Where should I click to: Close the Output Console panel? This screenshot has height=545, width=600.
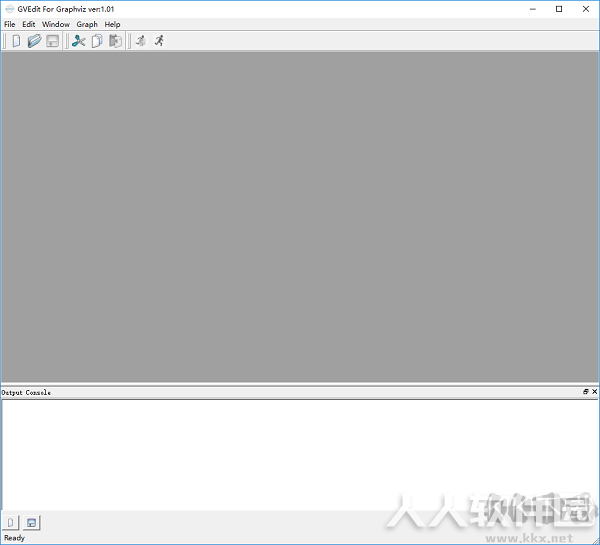coord(594,392)
